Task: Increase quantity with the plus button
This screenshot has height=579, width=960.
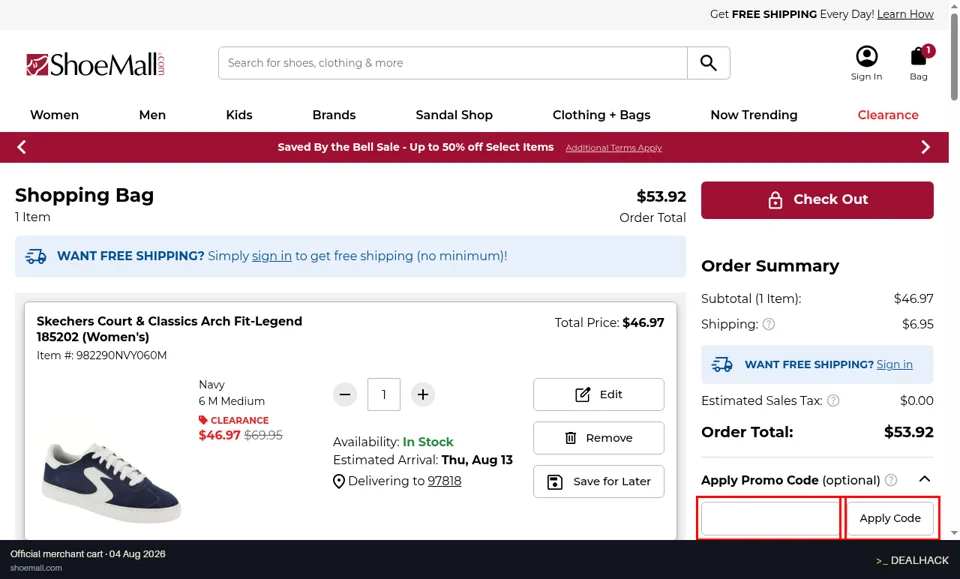Action: [422, 395]
